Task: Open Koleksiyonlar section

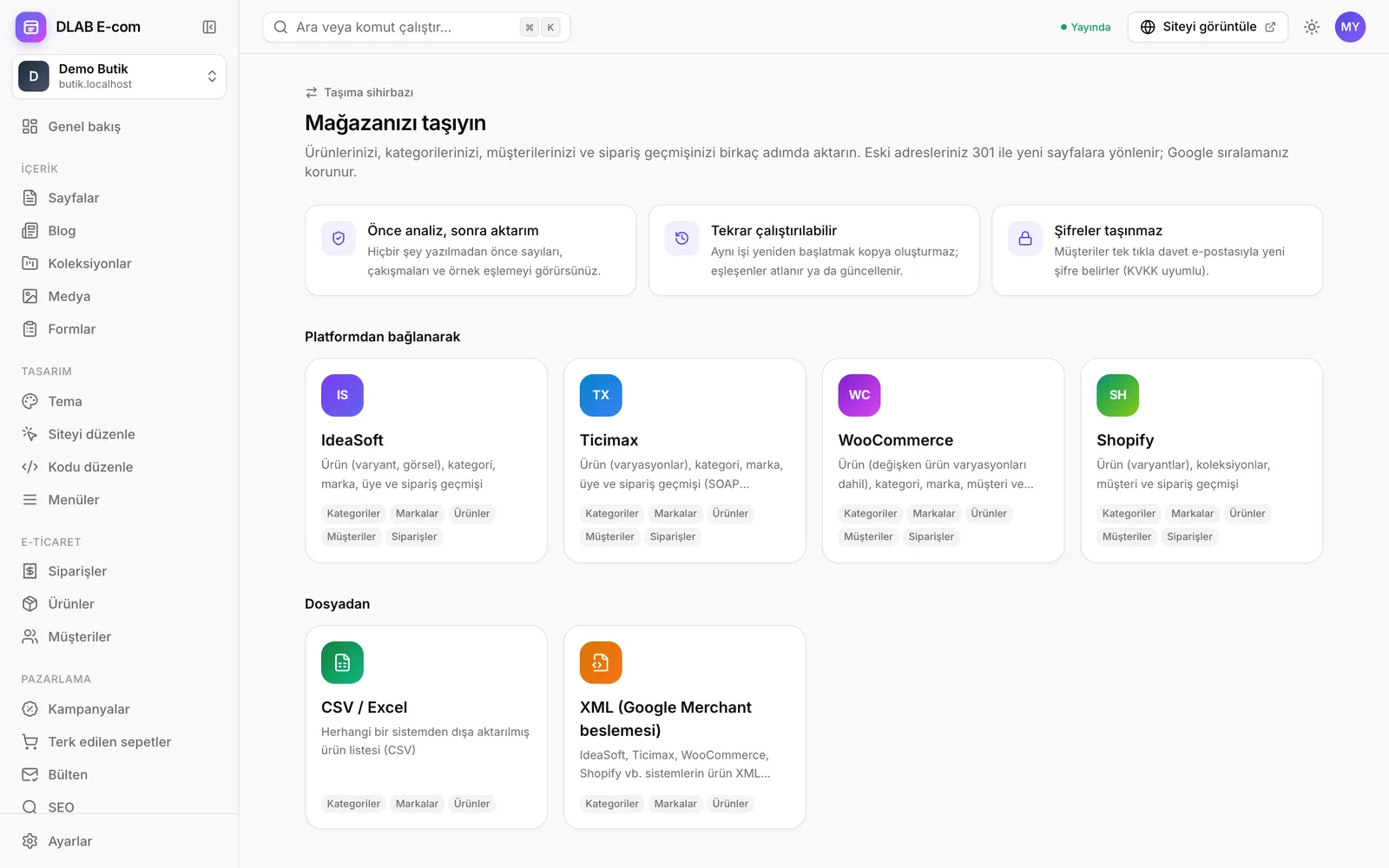Action: click(x=119, y=264)
